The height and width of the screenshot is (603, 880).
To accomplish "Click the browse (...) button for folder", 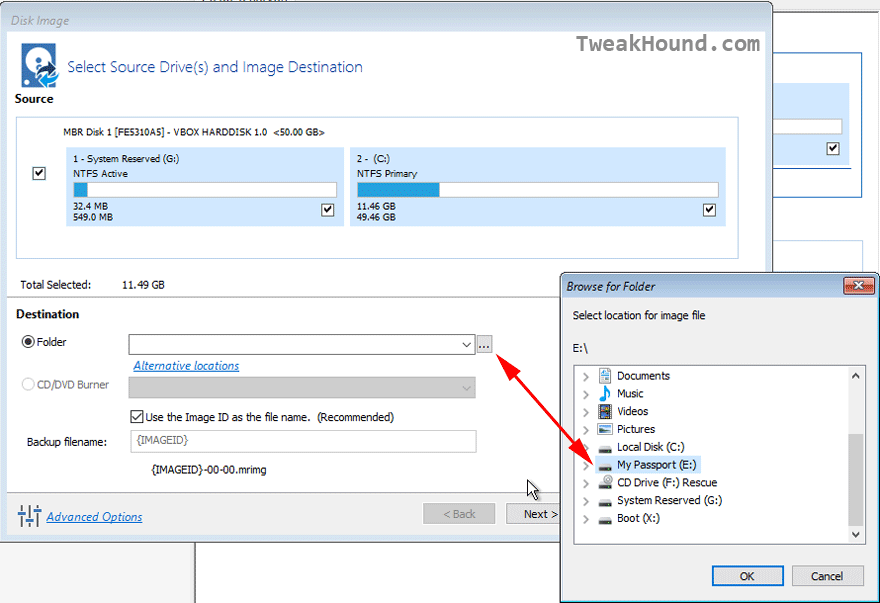I will [x=484, y=344].
